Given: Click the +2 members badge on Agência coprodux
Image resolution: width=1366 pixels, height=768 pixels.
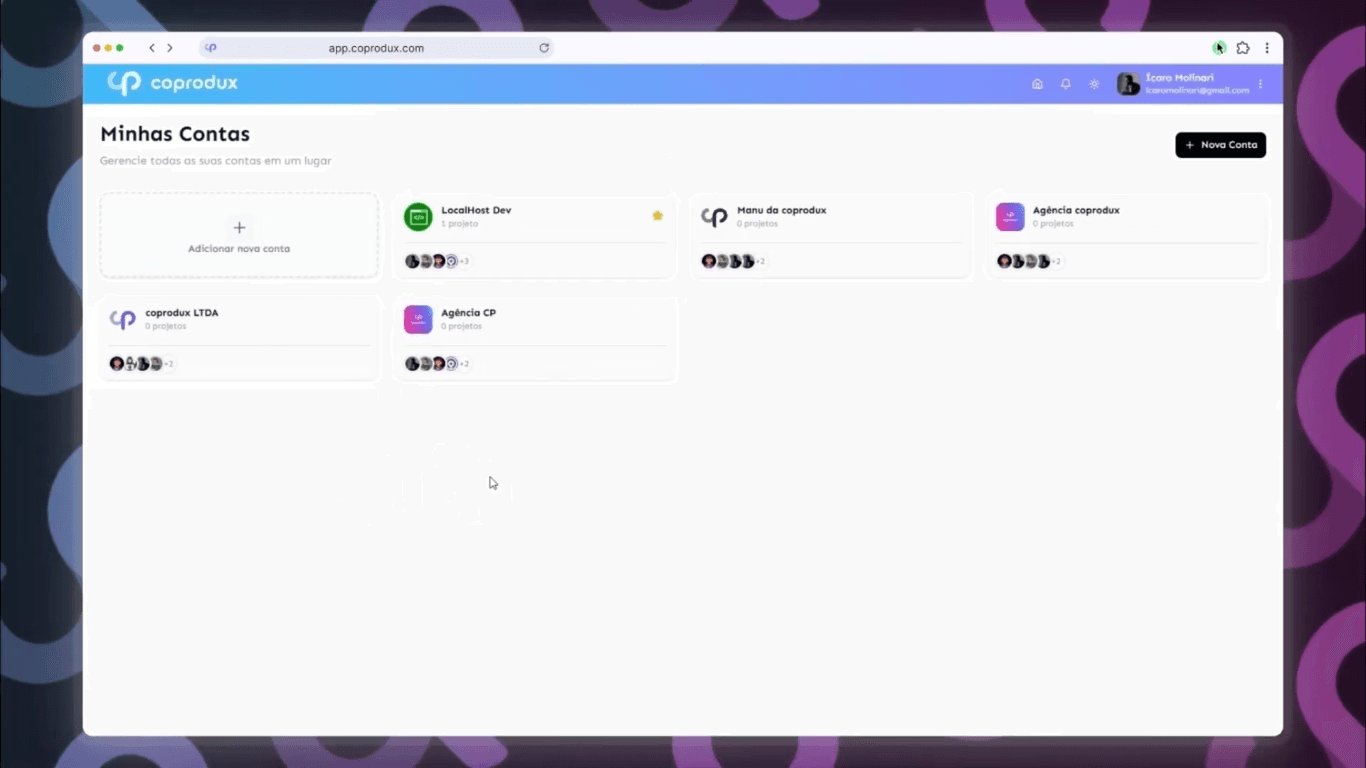Looking at the screenshot, I should 1056,262.
